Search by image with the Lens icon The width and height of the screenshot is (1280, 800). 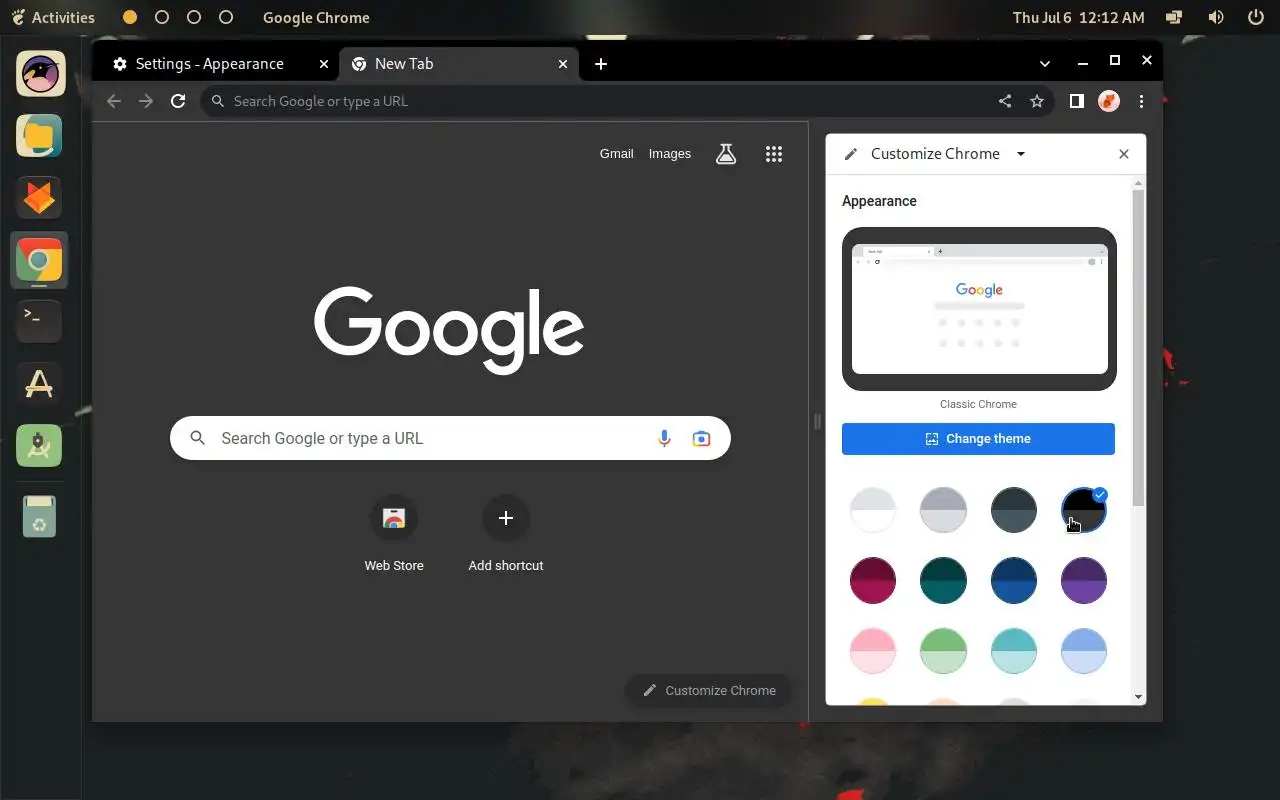[702, 438]
